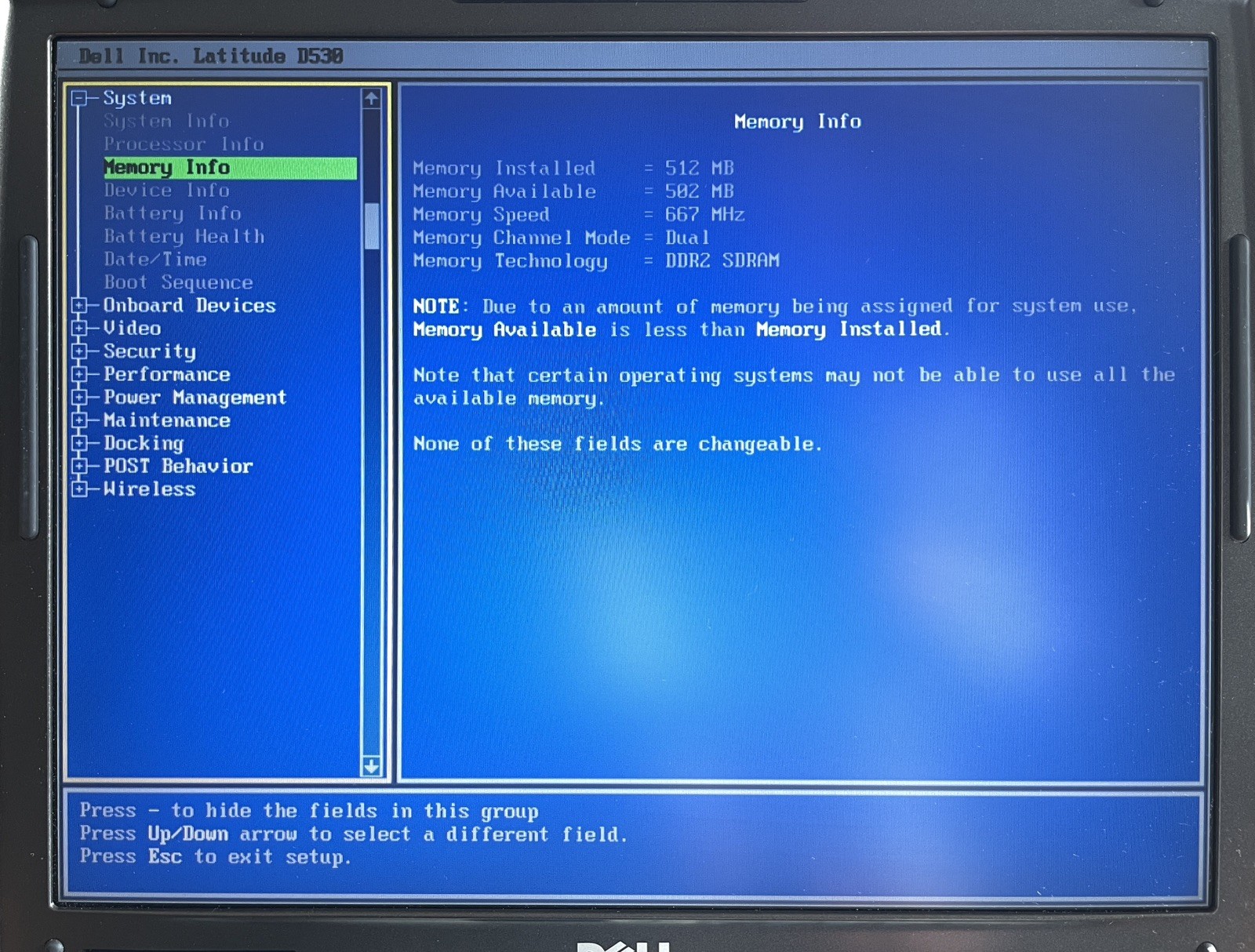Click the Memory Speed 667 MHz value

(x=705, y=215)
